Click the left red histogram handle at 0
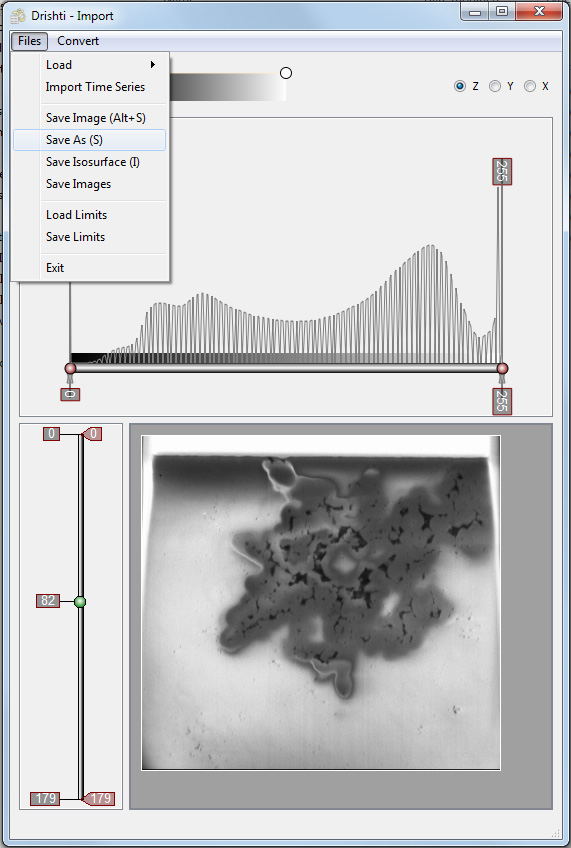 (70, 368)
